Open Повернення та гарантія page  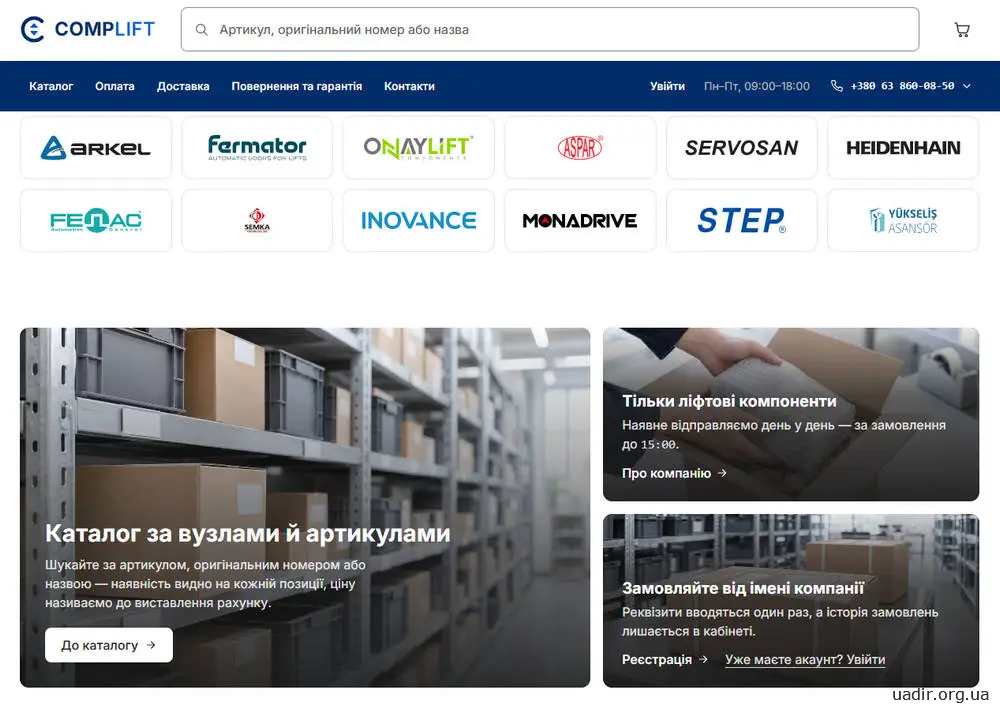coord(297,86)
